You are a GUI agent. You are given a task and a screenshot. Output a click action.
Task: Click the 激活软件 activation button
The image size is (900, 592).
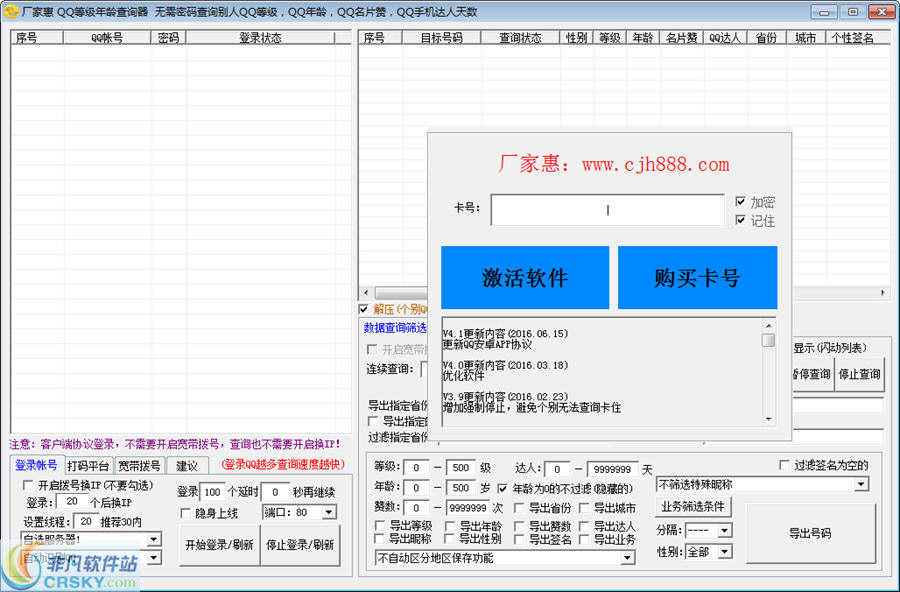[x=524, y=278]
